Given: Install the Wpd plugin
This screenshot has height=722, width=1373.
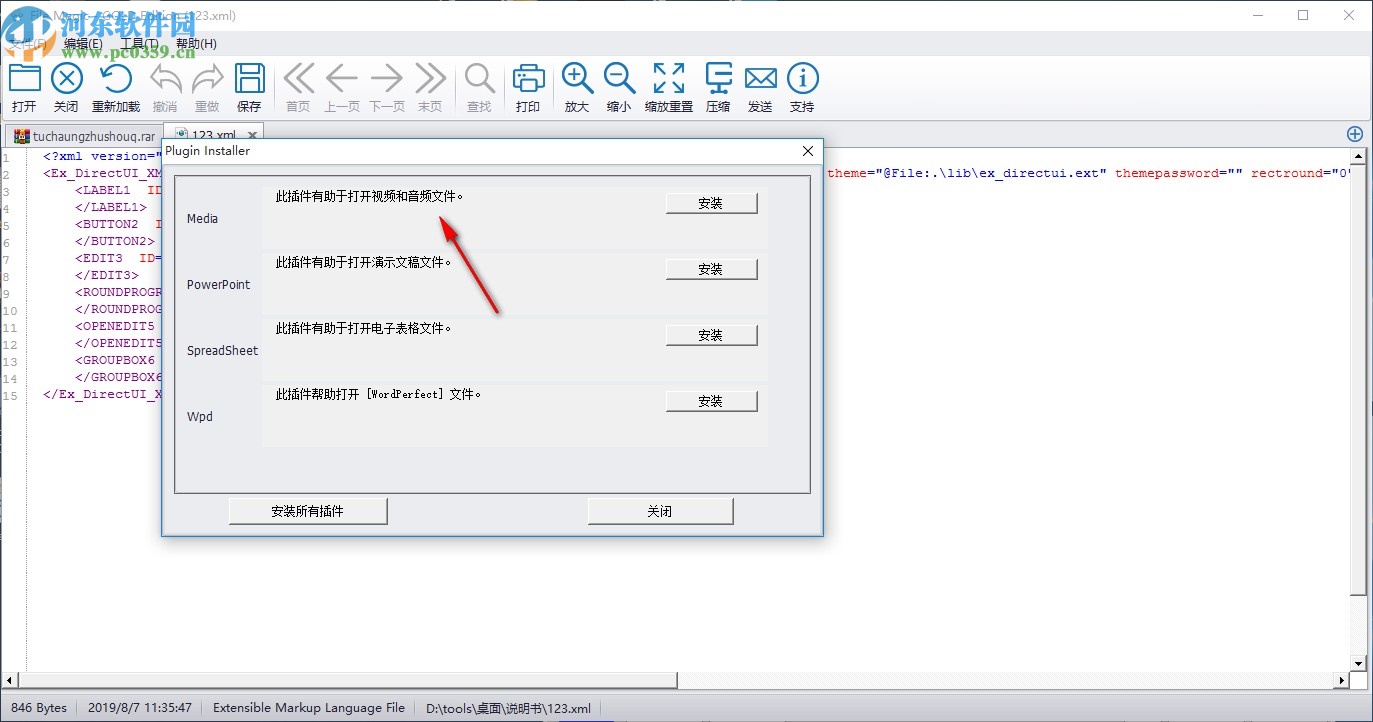Looking at the screenshot, I should [x=711, y=401].
